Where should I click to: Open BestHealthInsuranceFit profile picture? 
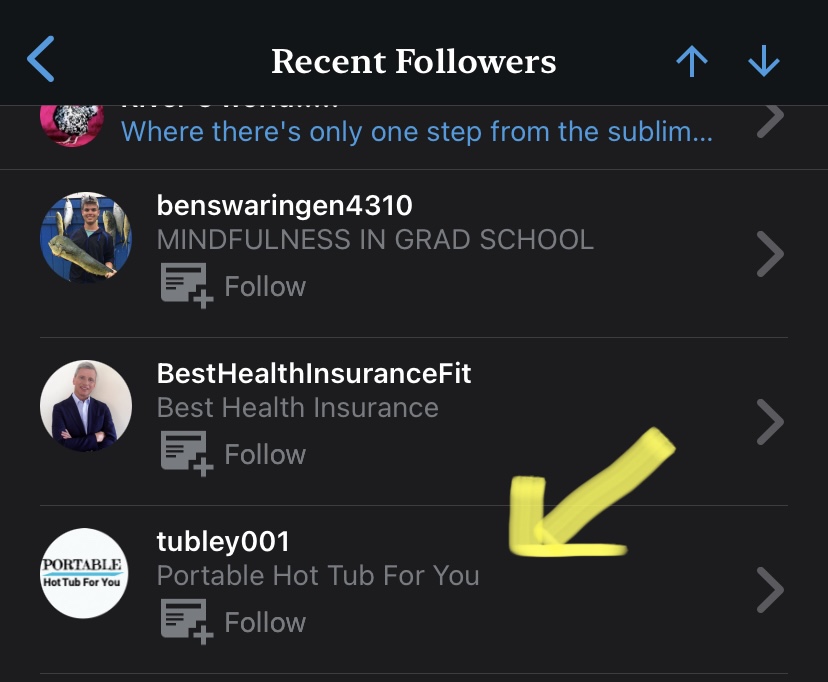pos(86,406)
